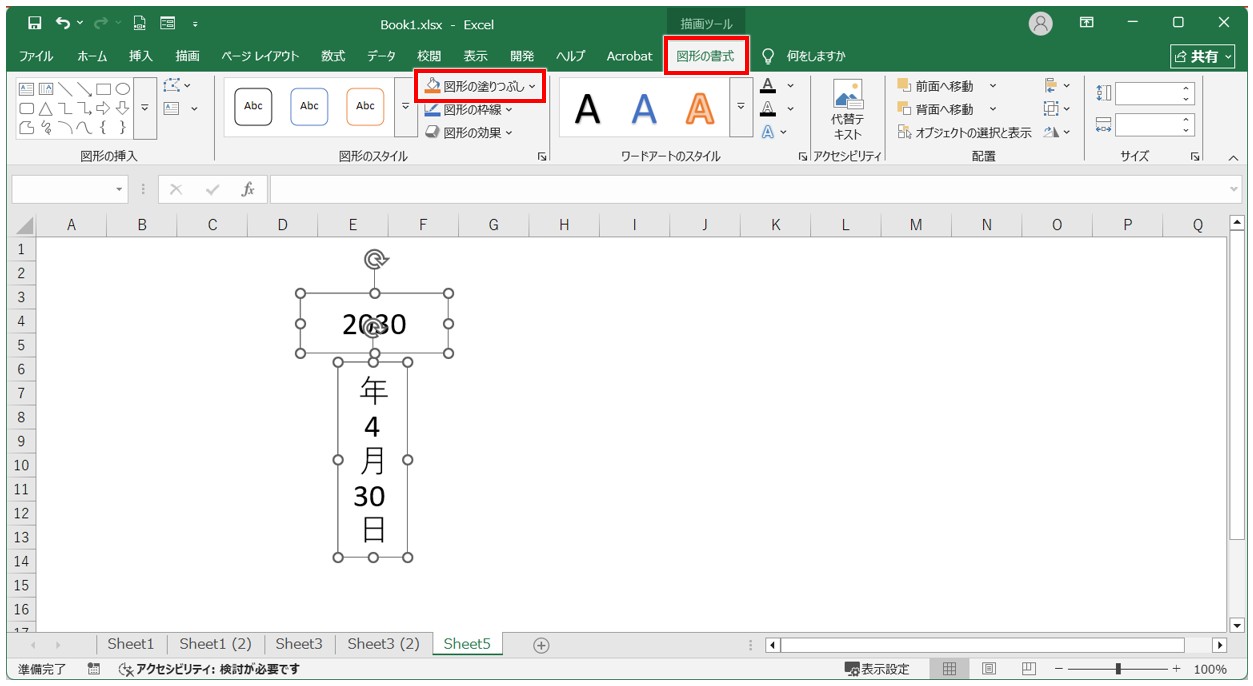Choose the Arc shape
Image resolution: width=1253 pixels, height=686 pixels.
(x=65, y=127)
